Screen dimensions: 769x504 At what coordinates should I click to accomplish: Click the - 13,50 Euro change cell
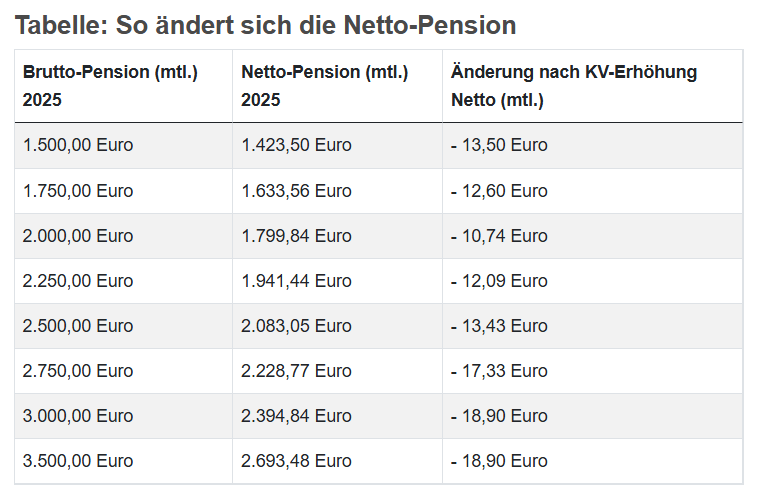[499, 145]
